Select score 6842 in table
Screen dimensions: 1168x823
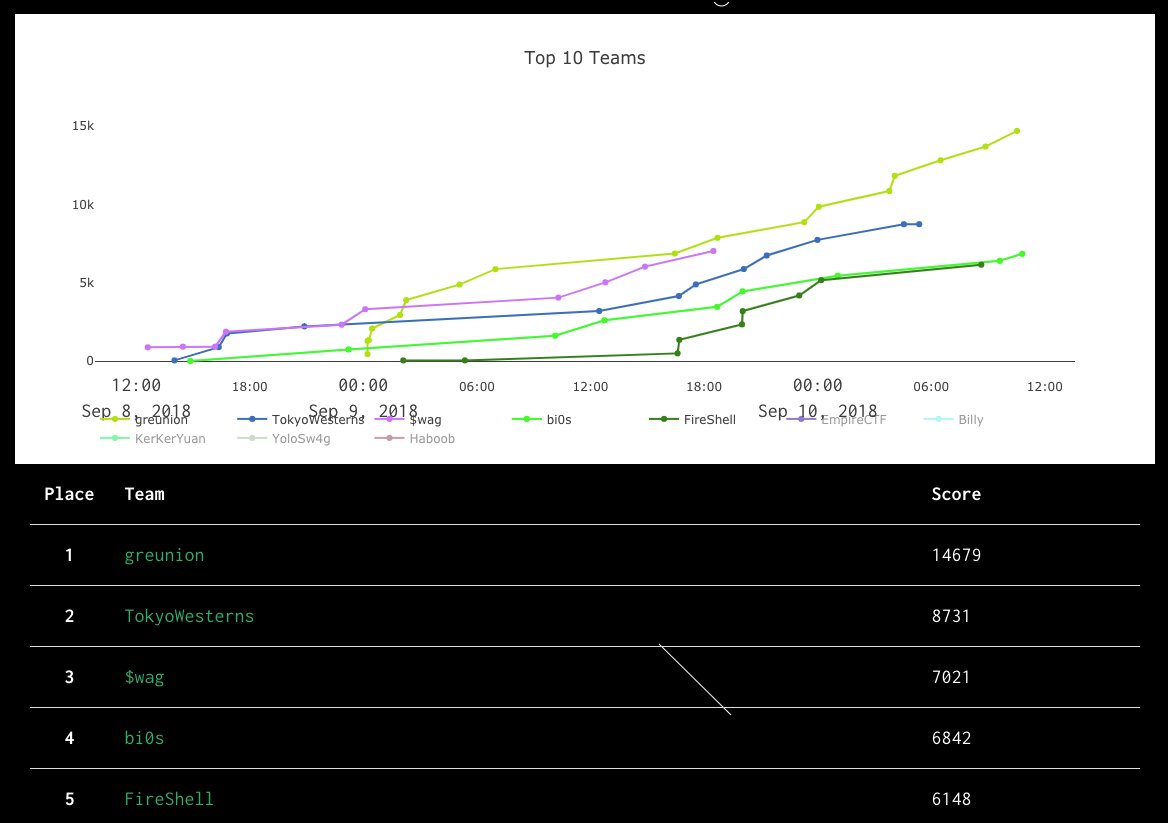coord(951,738)
